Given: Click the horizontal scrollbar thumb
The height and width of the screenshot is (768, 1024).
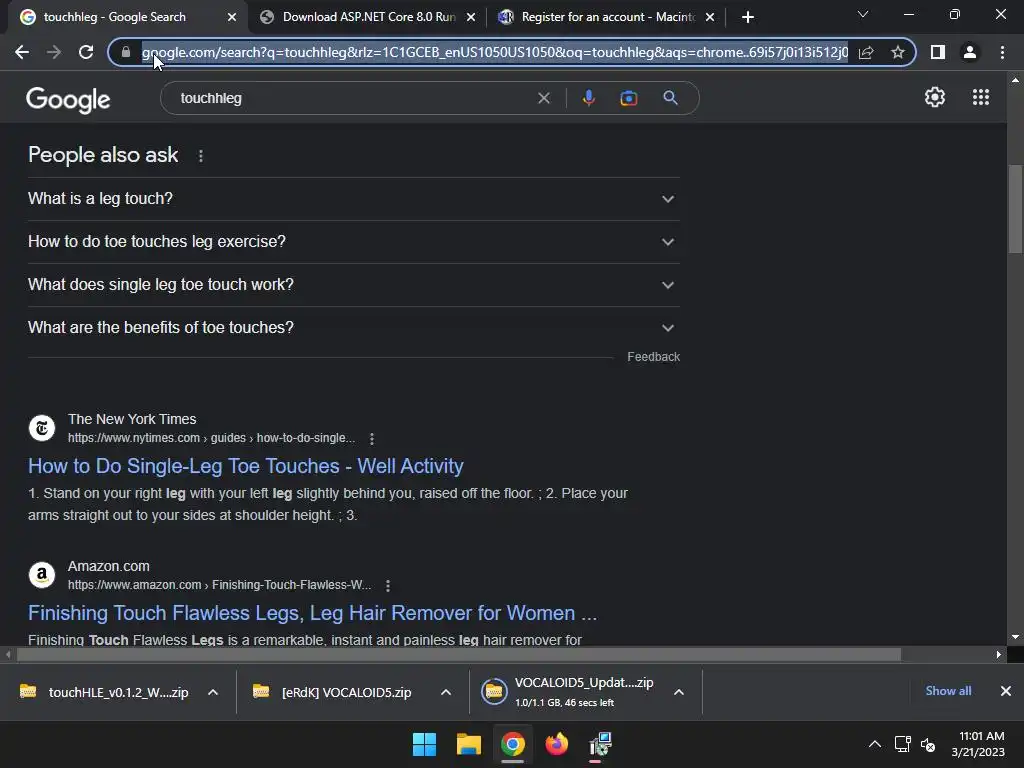Looking at the screenshot, I should [459, 654].
